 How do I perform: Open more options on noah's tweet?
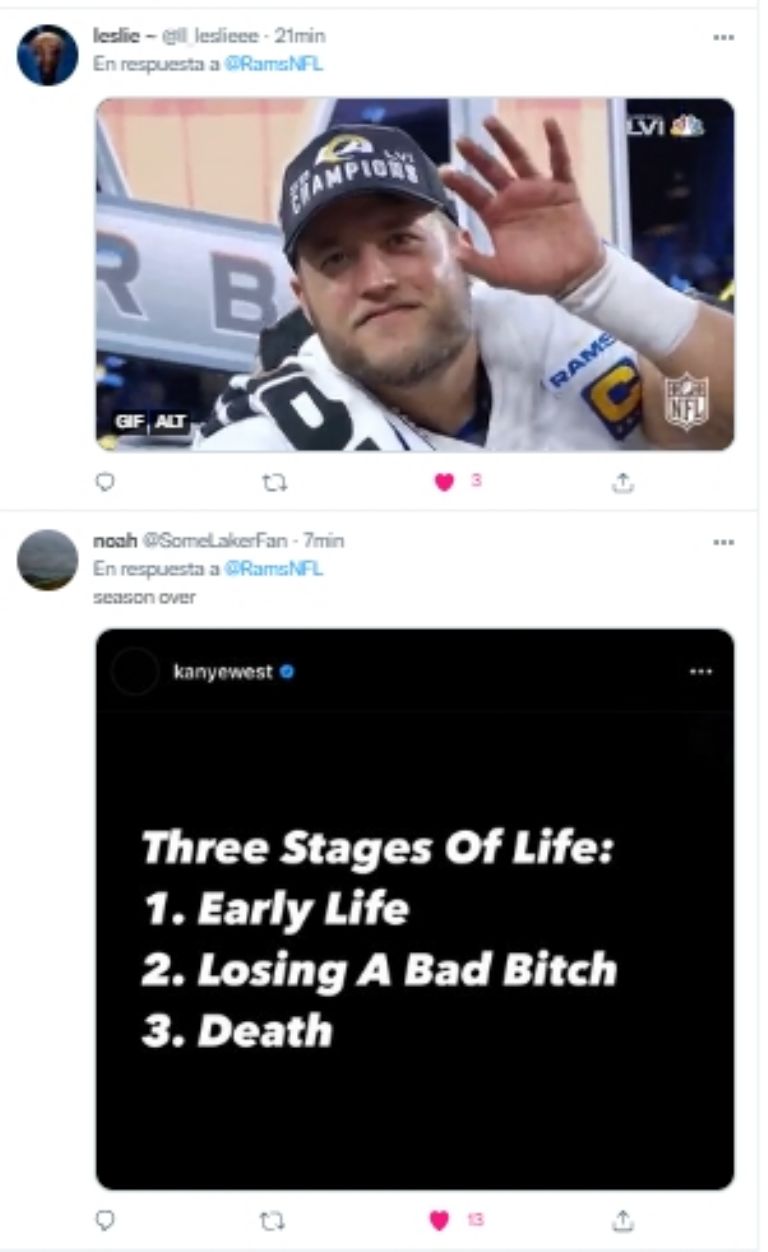click(723, 541)
